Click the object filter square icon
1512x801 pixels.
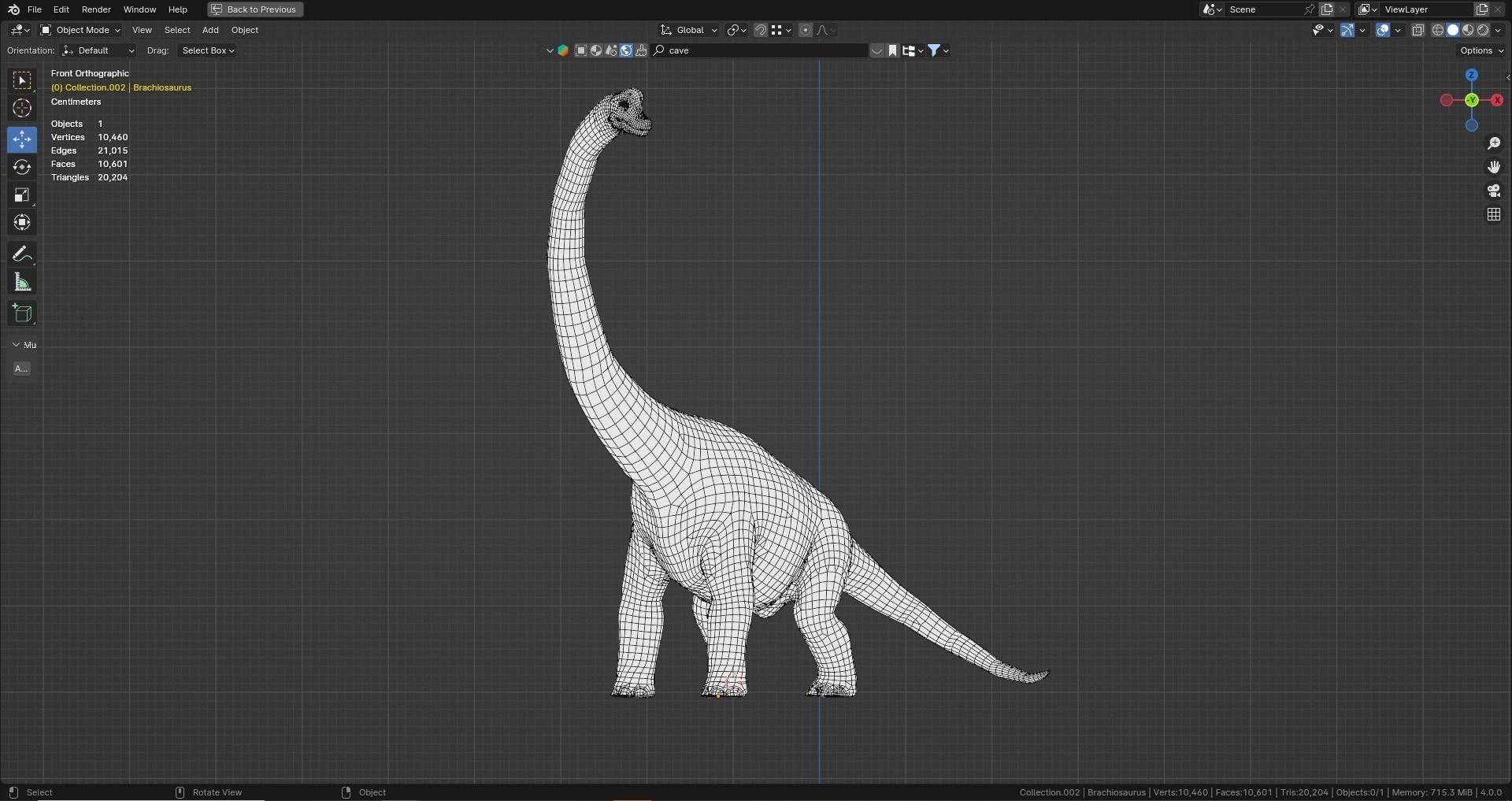click(581, 50)
